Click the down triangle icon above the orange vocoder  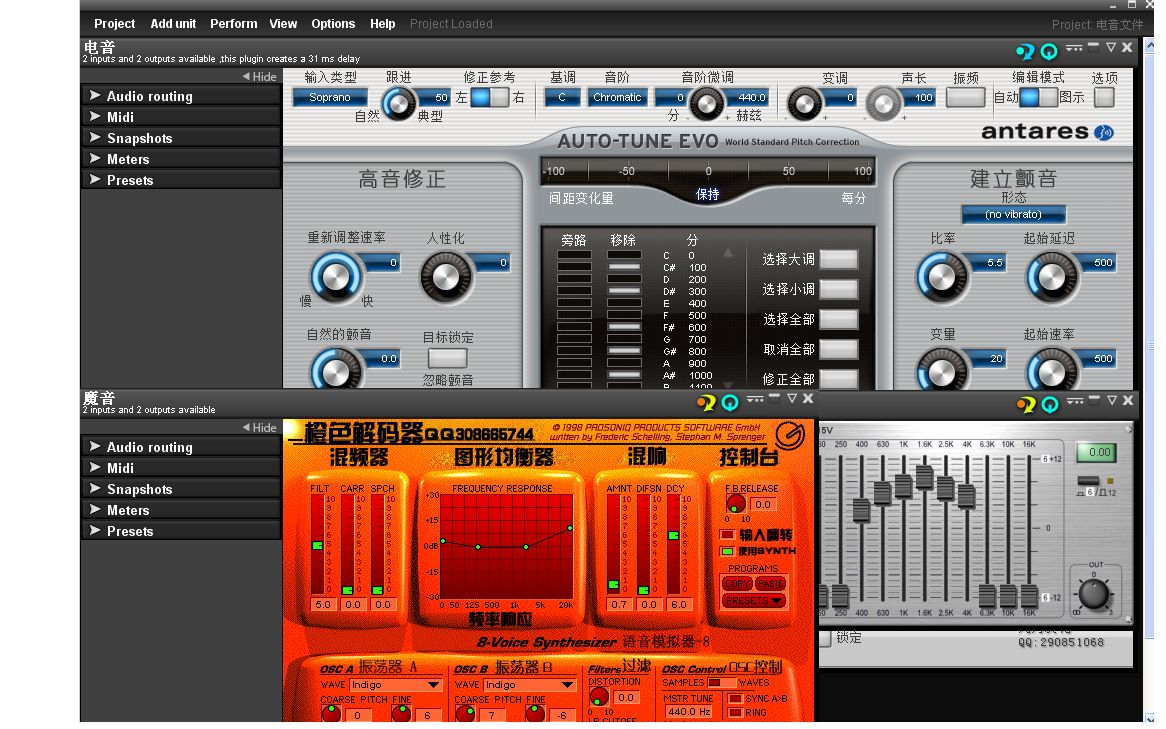[792, 399]
